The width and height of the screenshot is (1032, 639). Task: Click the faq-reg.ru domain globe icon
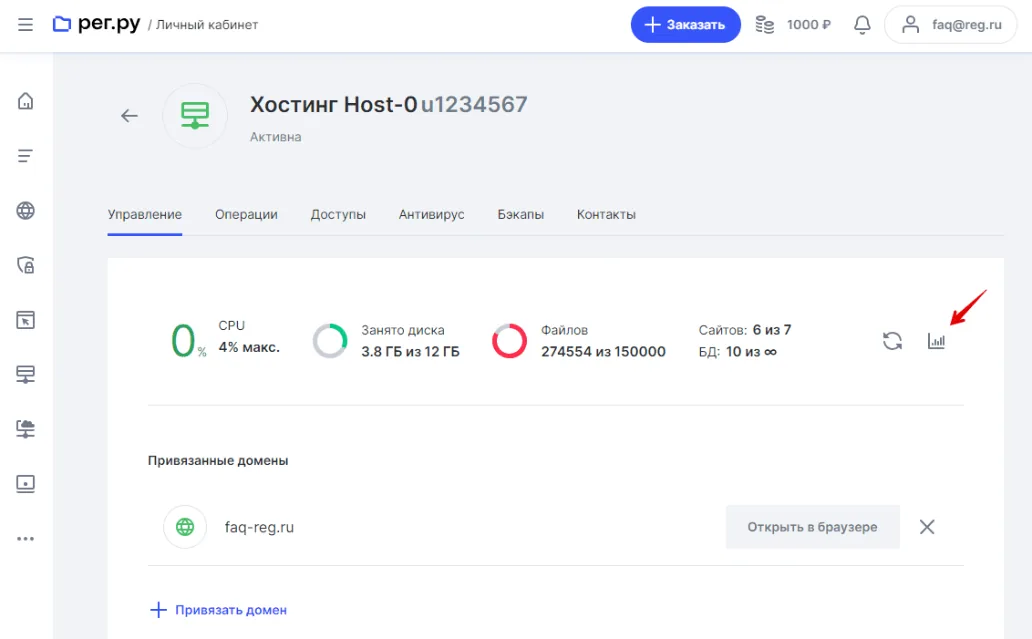click(x=185, y=527)
